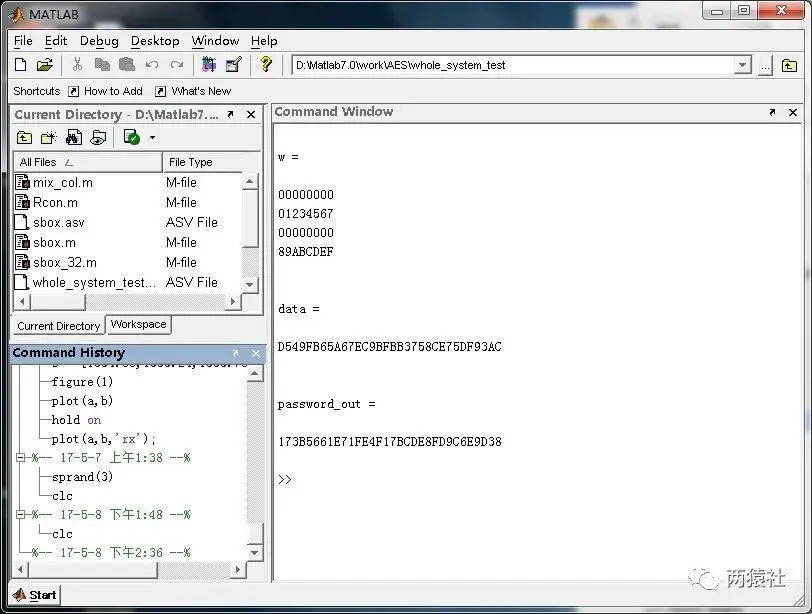Image resolution: width=812 pixels, height=614 pixels.
Task: Undock the Current Directory panel
Action: (x=230, y=114)
